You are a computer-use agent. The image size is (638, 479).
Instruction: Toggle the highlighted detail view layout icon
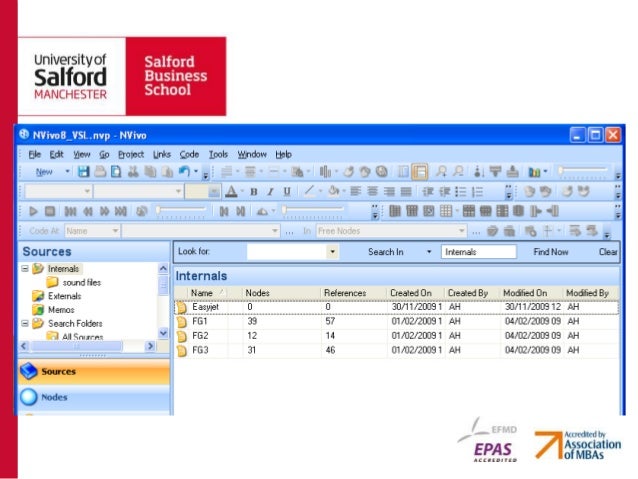(x=420, y=171)
